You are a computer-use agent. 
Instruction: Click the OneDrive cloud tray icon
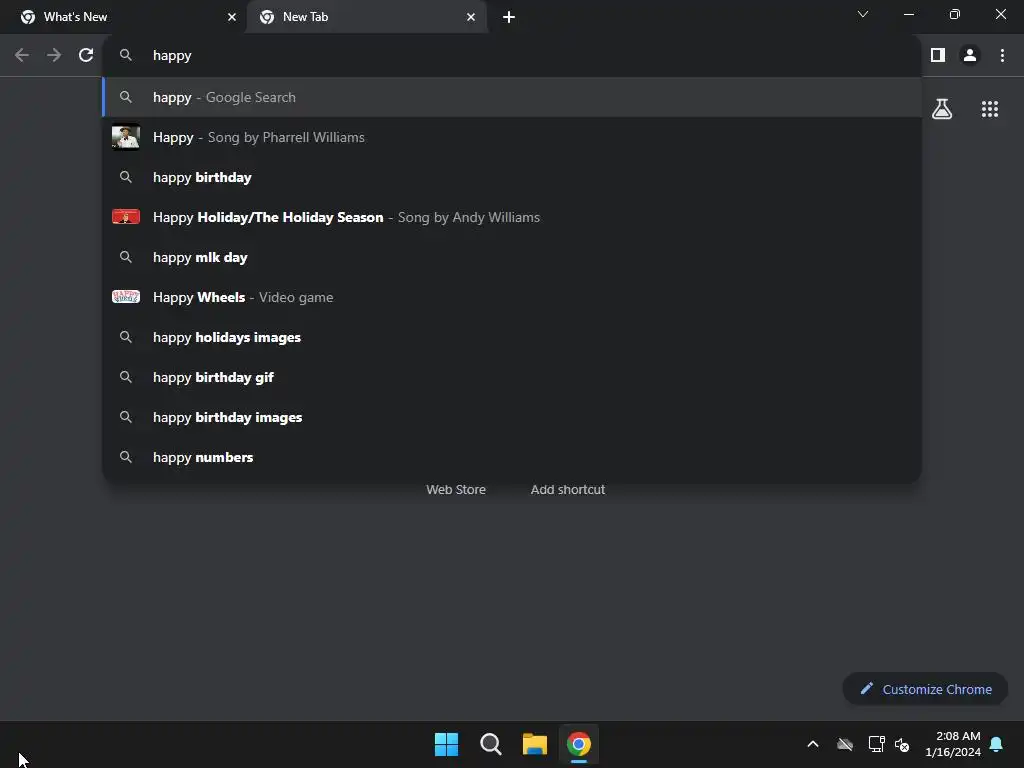pos(845,744)
